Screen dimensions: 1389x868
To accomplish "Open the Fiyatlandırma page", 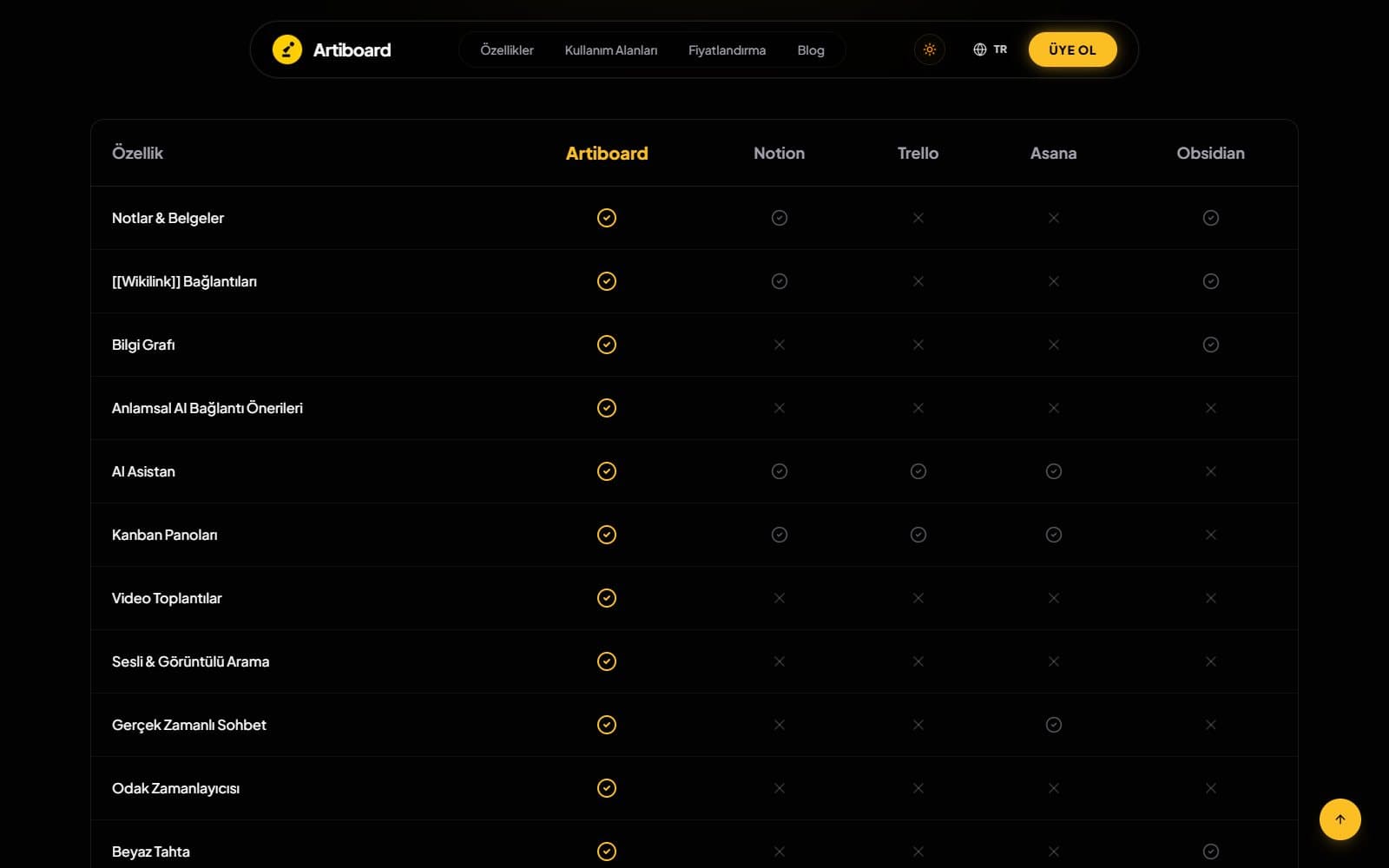I will 727,50.
